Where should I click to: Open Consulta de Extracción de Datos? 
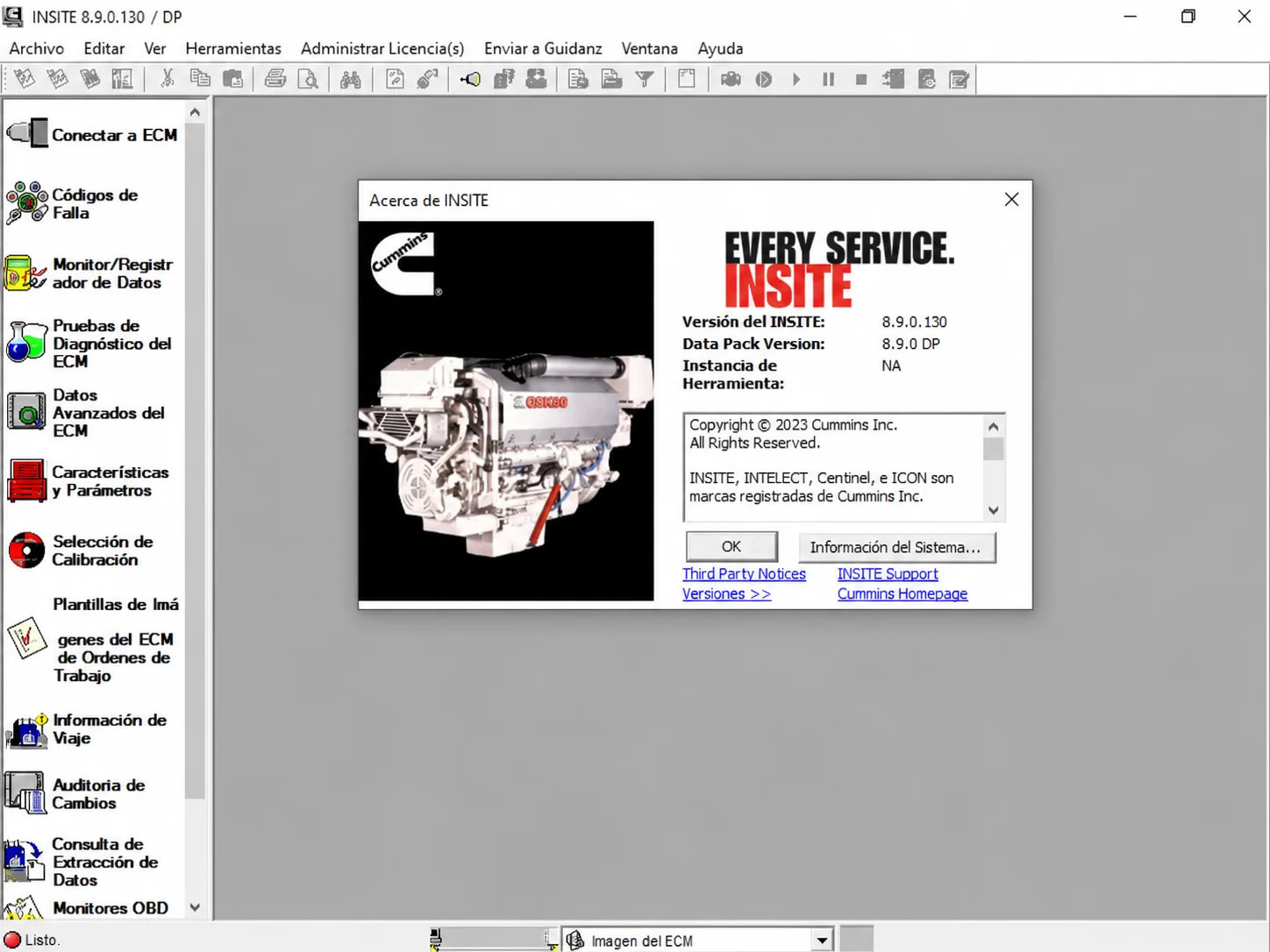coord(82,862)
